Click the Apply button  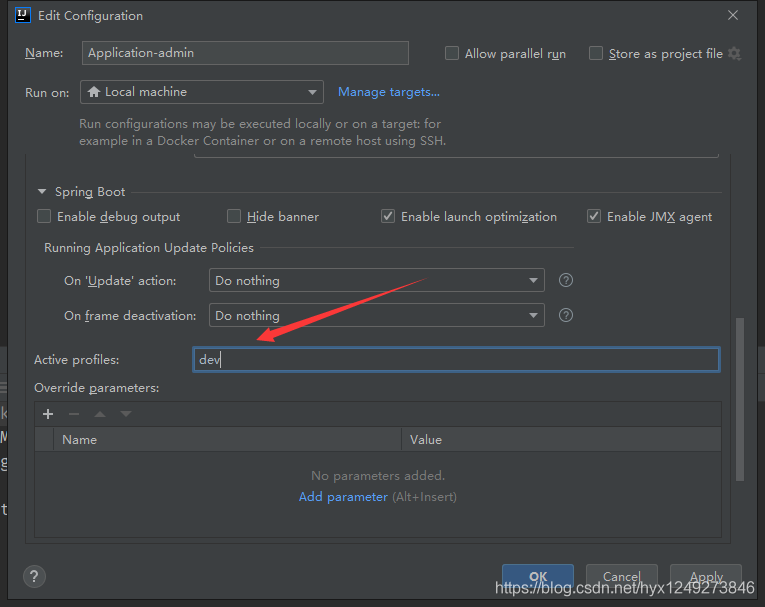(706, 577)
